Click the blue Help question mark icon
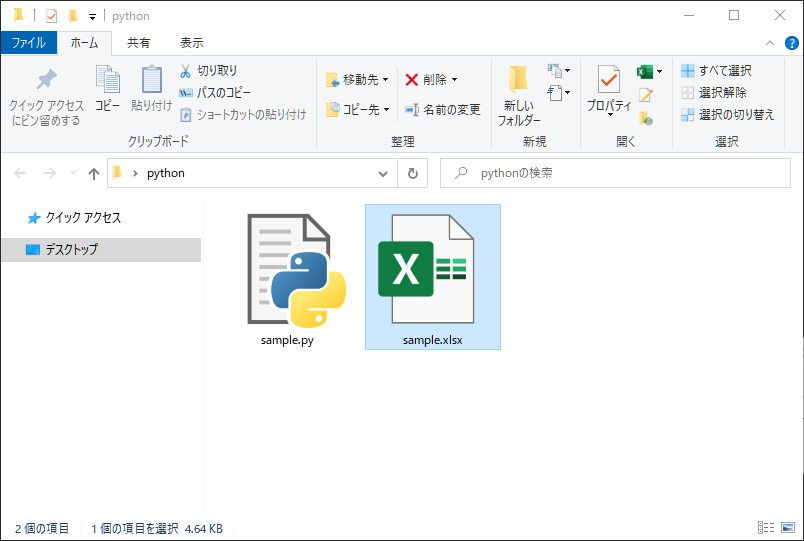This screenshot has height=541, width=804. [791, 42]
